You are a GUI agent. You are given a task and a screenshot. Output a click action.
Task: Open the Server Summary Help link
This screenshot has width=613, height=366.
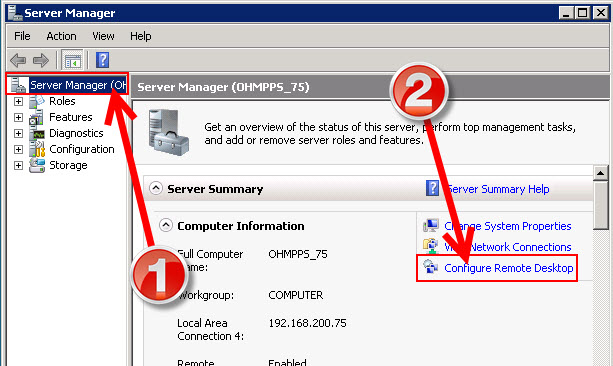498,189
